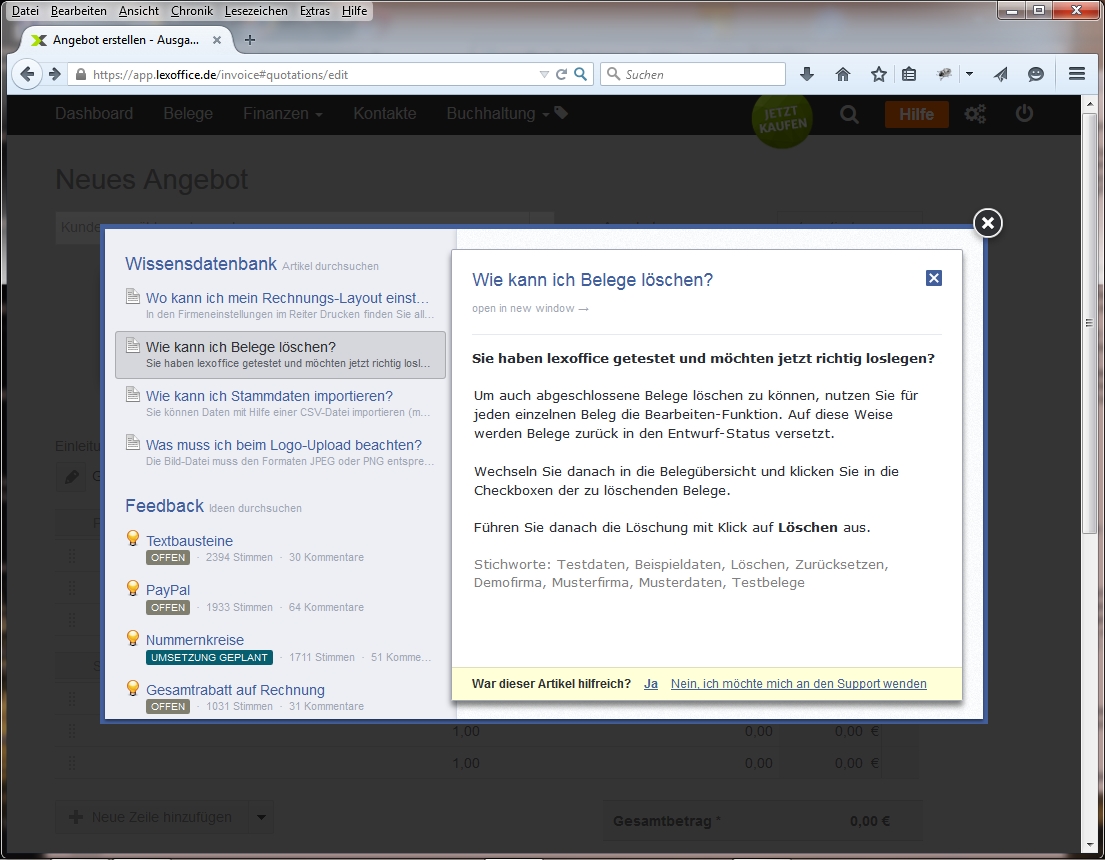Click the reload page icon
Image resolution: width=1105 pixels, height=860 pixels.
(561, 74)
